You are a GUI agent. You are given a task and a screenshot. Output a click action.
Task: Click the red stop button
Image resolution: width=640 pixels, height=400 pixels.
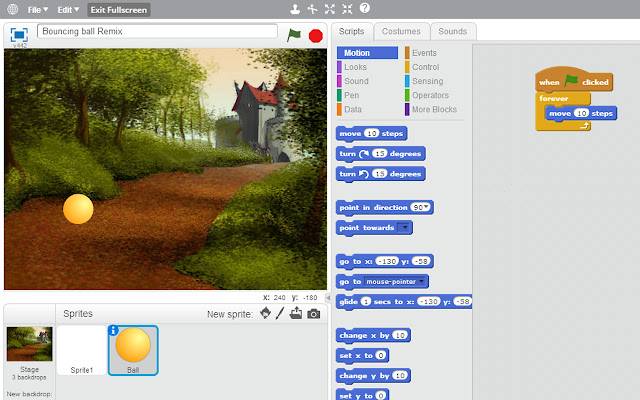pyautogui.click(x=316, y=36)
